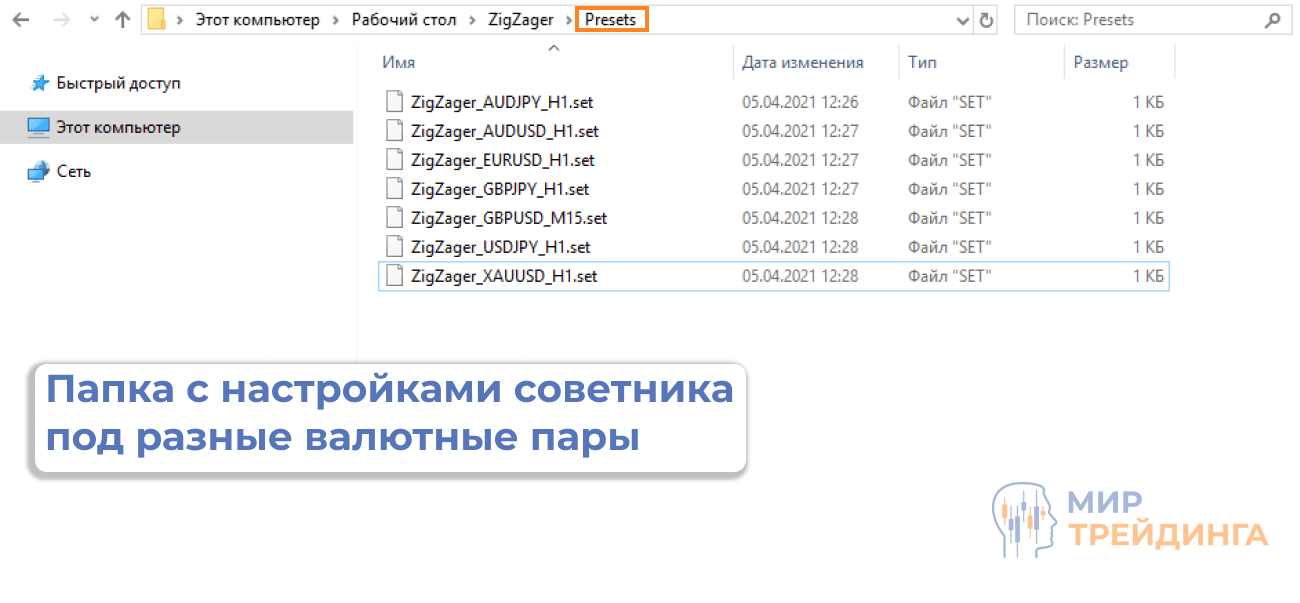The height and width of the screenshot is (603, 1300).
Task: Click the folder icon in the address bar
Action: (155, 18)
